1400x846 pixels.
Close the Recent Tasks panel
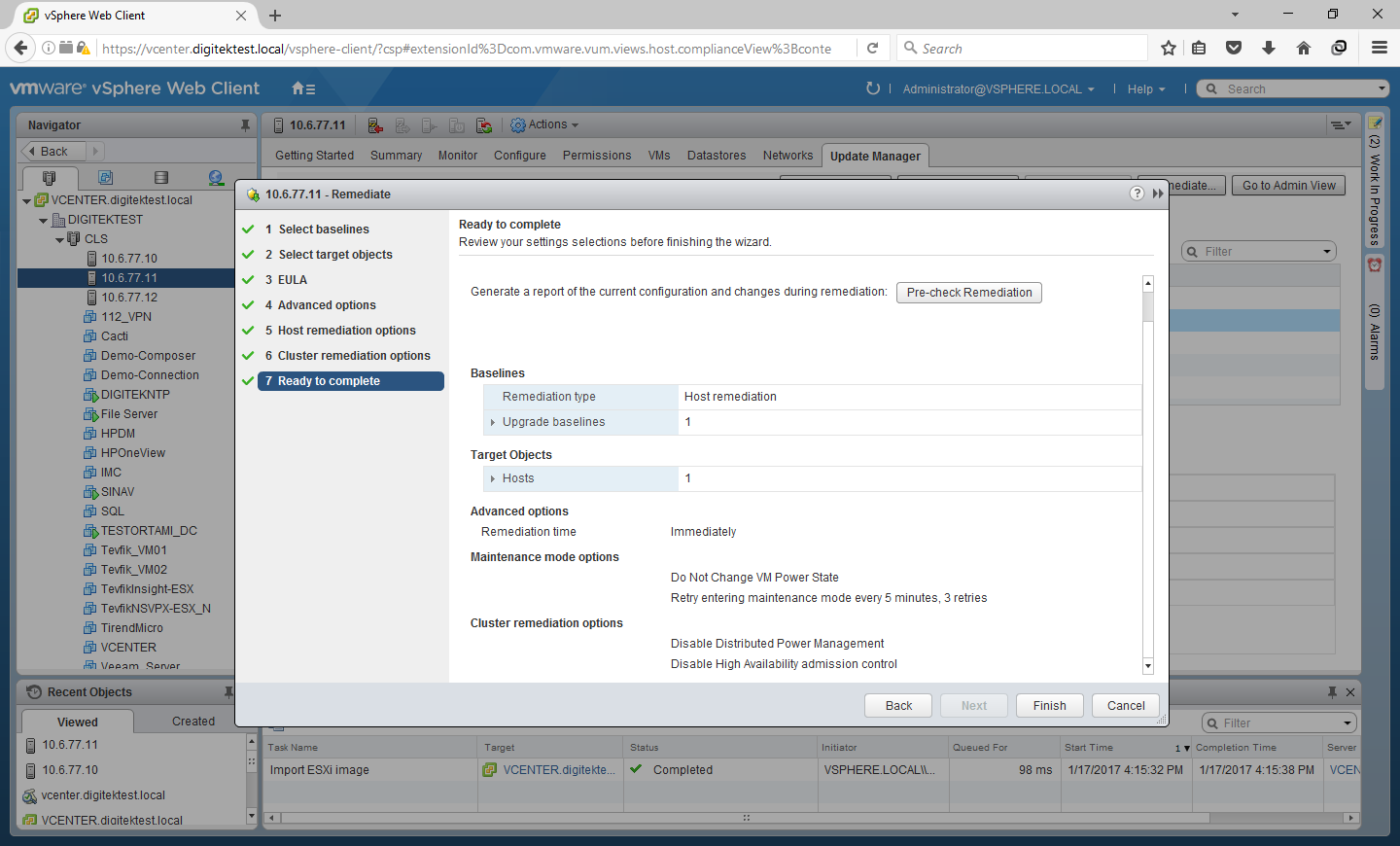1350,692
